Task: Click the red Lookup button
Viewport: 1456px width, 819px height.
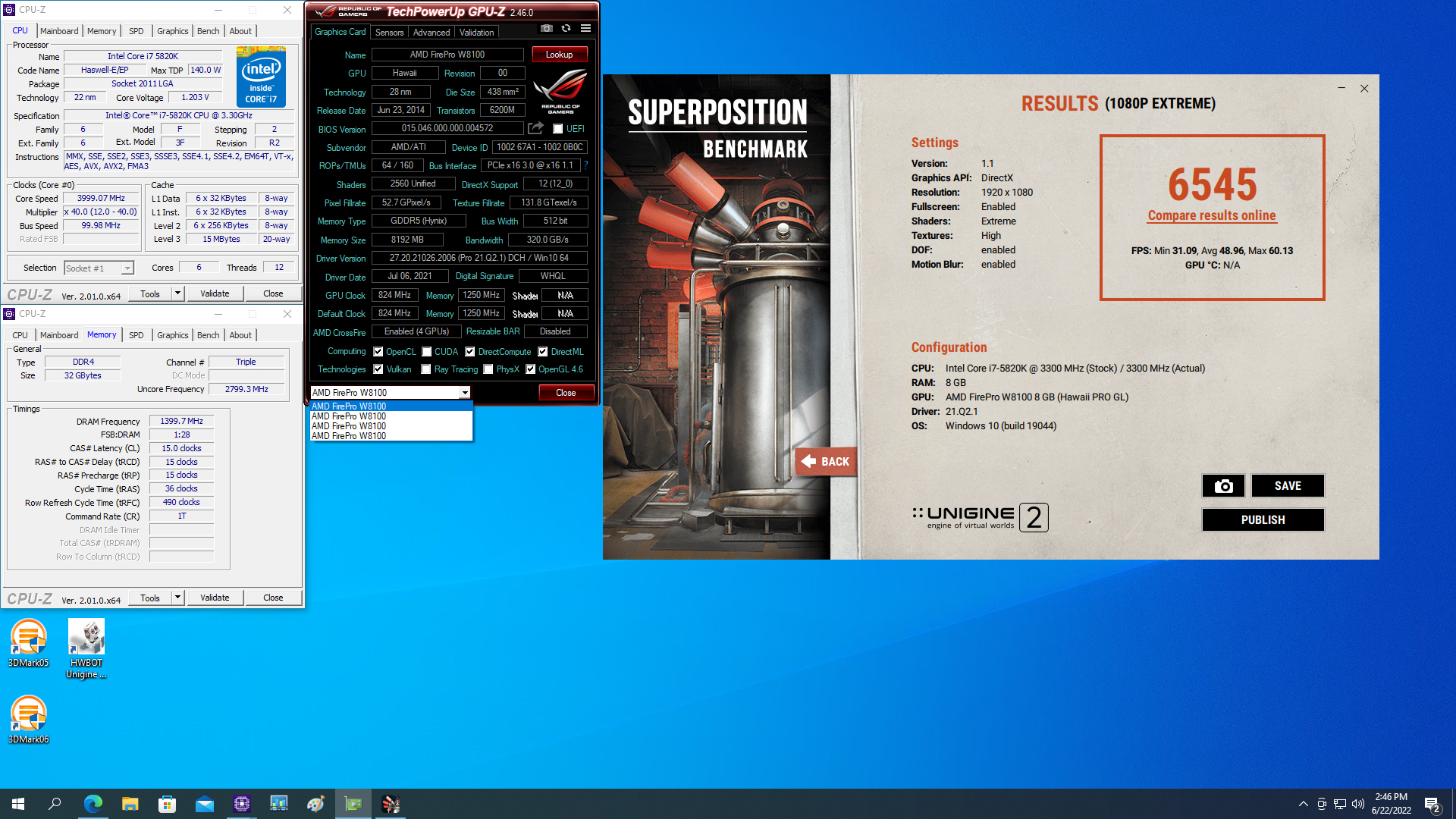Action: [559, 55]
